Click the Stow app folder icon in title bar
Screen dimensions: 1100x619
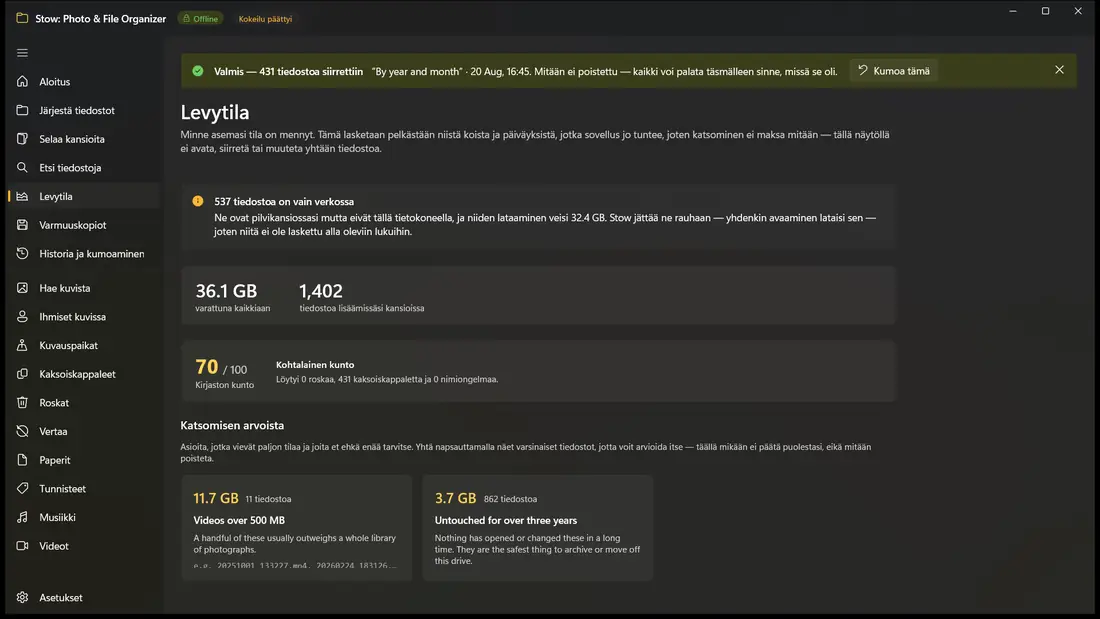tap(22, 18)
